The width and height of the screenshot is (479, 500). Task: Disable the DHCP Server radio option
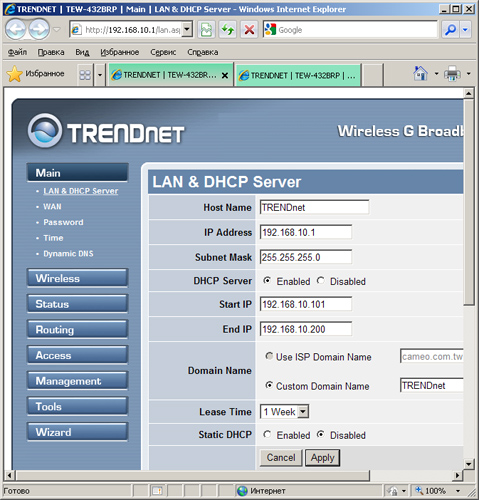[x=321, y=281]
